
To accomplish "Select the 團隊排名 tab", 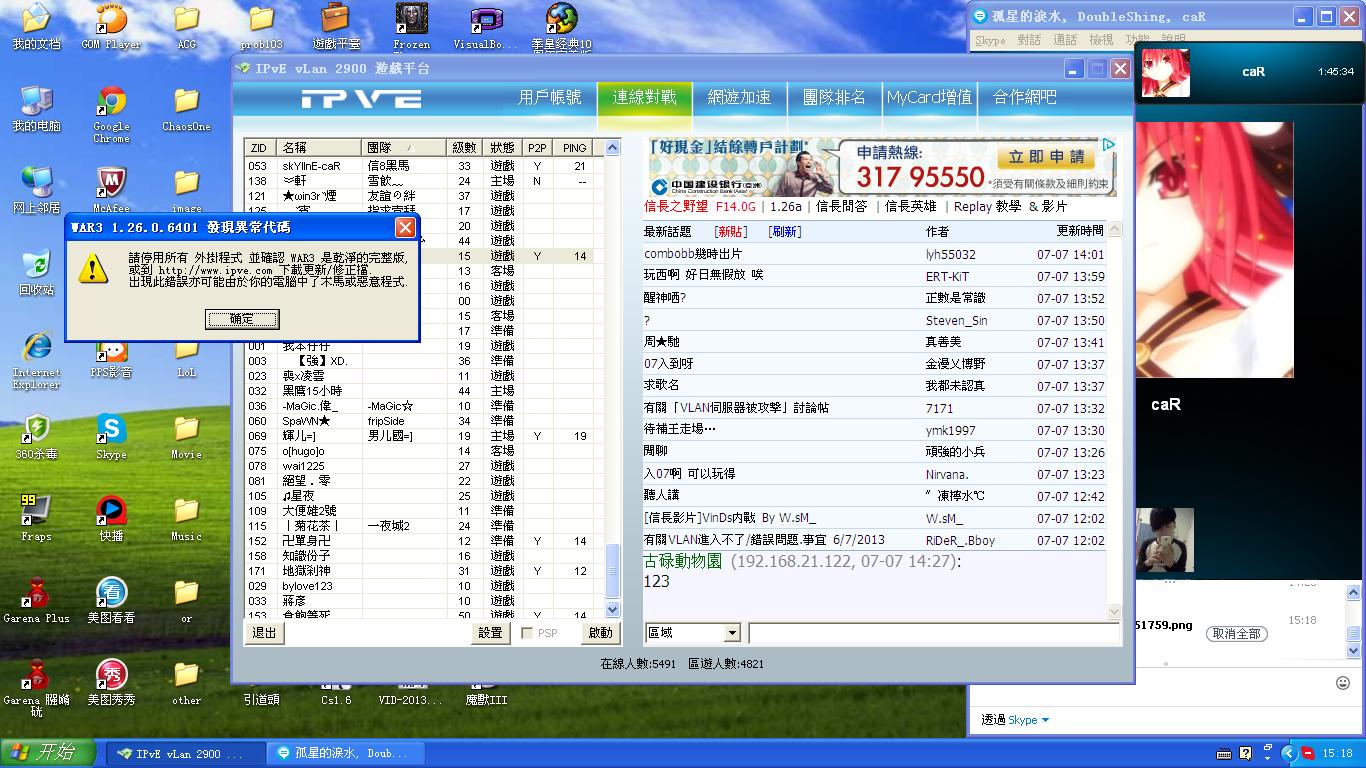I will tap(834, 97).
